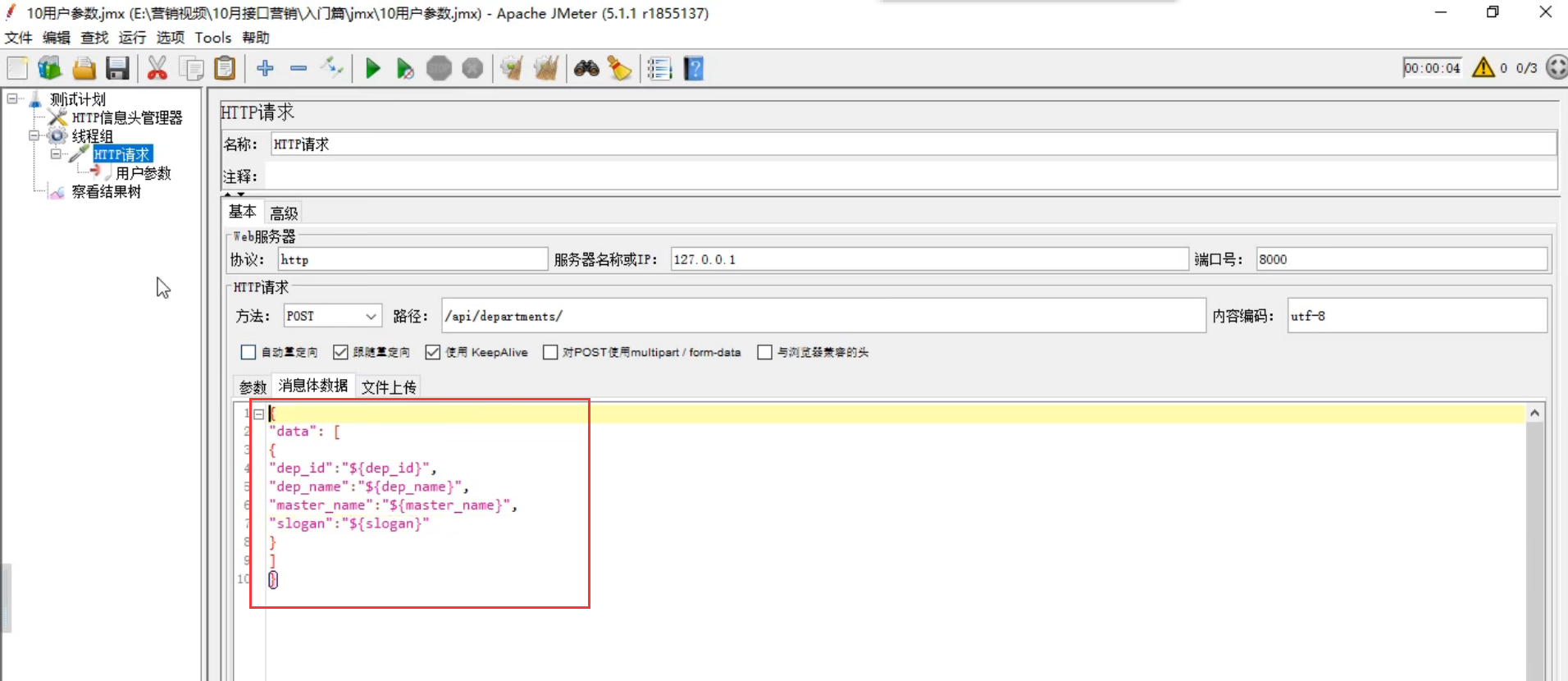The height and width of the screenshot is (681, 1568).
Task: Click the 注释 comment input field
Action: coord(910,176)
